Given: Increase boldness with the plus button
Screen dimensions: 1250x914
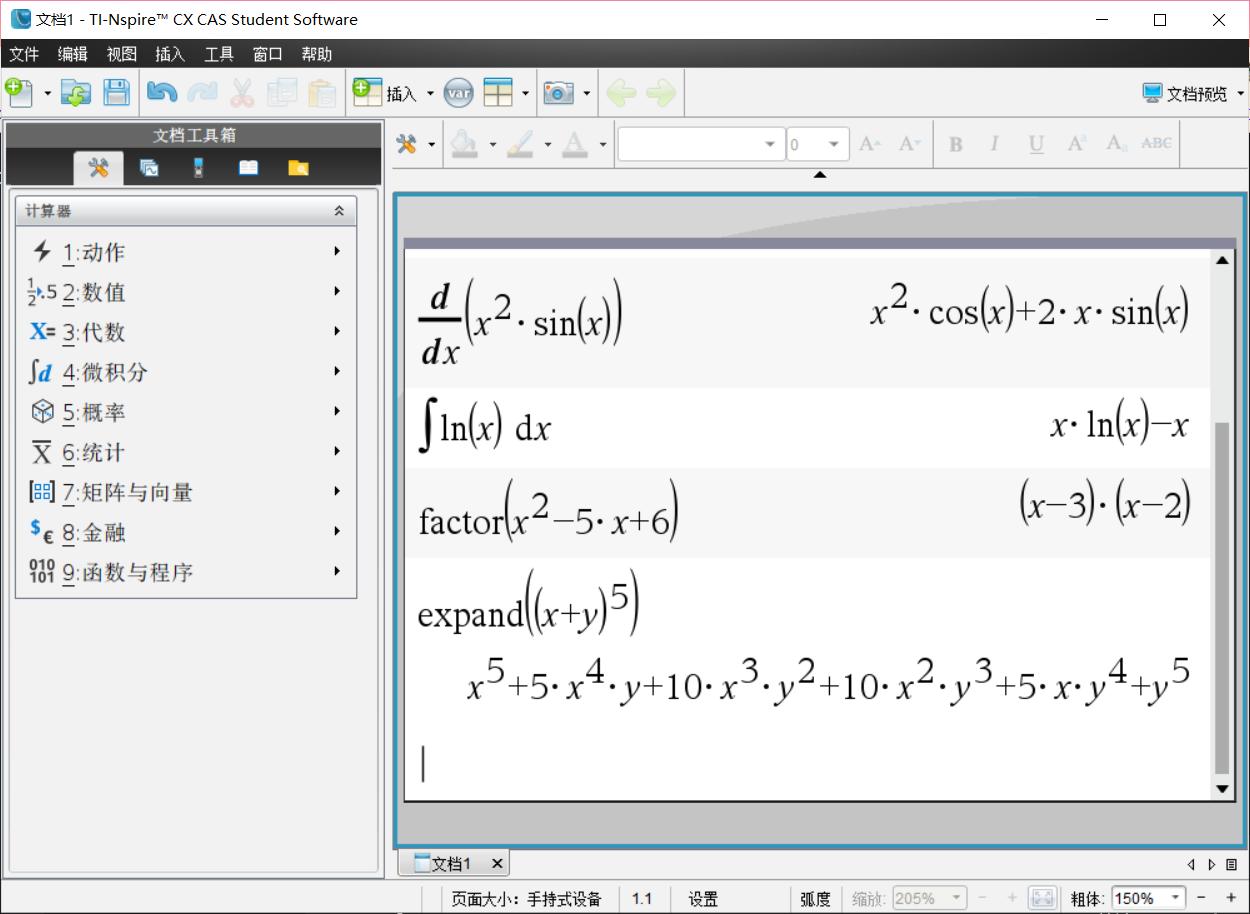Looking at the screenshot, I should click(x=1231, y=898).
